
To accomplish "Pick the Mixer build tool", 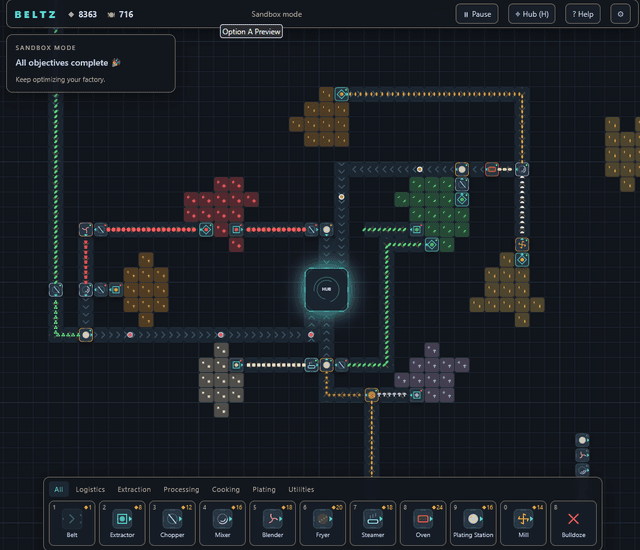I will (x=222, y=523).
